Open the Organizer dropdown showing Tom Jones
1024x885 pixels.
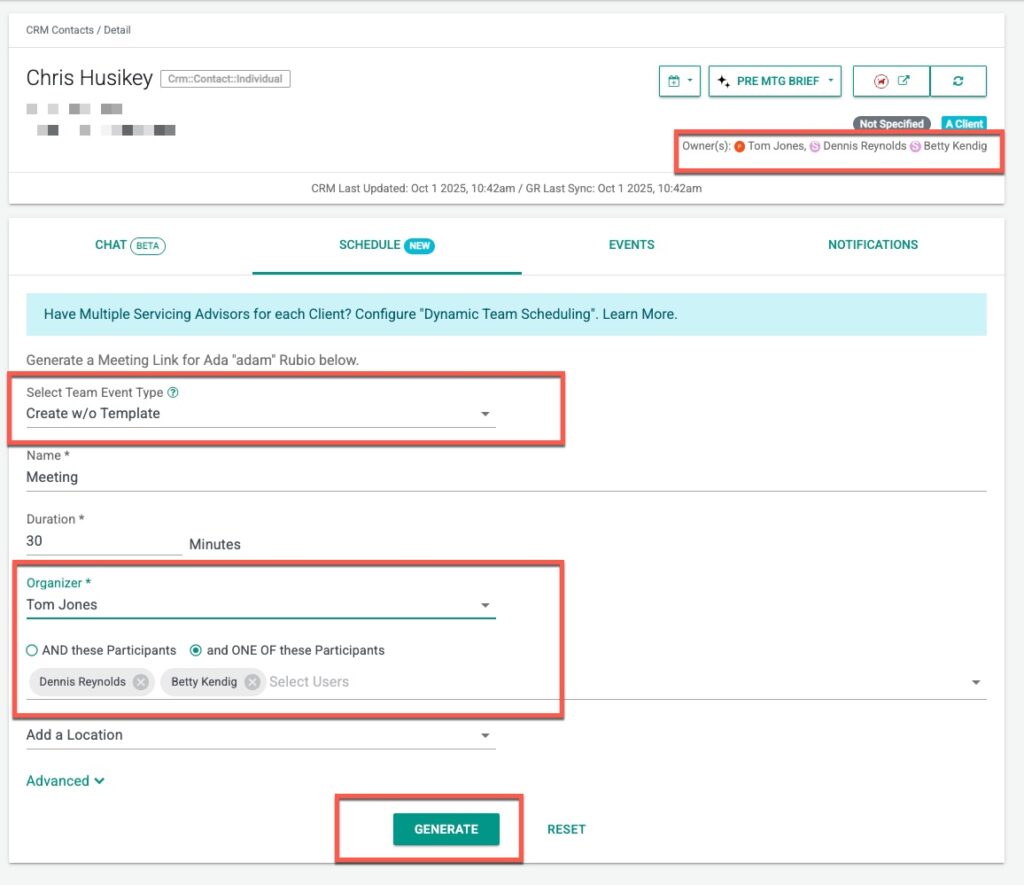260,605
